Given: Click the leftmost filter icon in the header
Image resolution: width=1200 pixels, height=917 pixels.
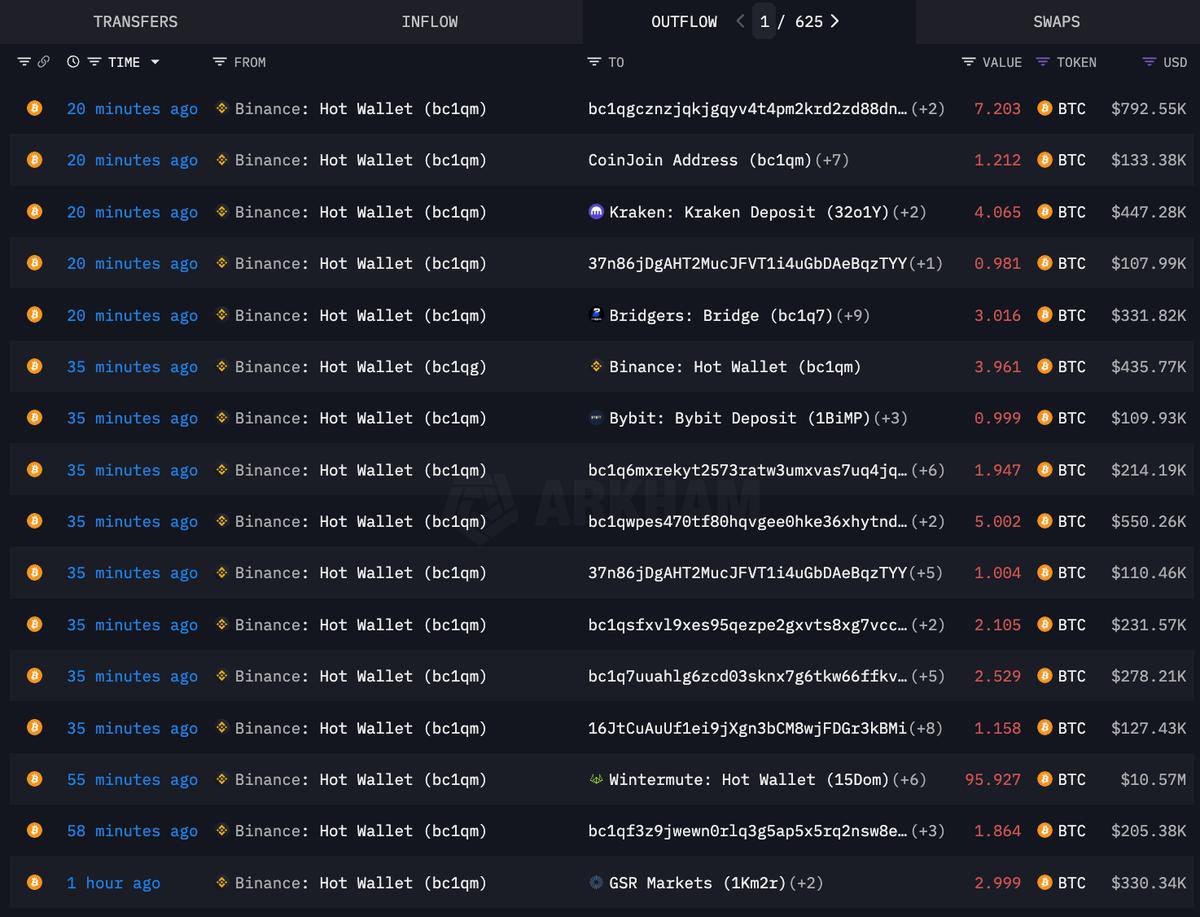Looking at the screenshot, I should click(23, 62).
